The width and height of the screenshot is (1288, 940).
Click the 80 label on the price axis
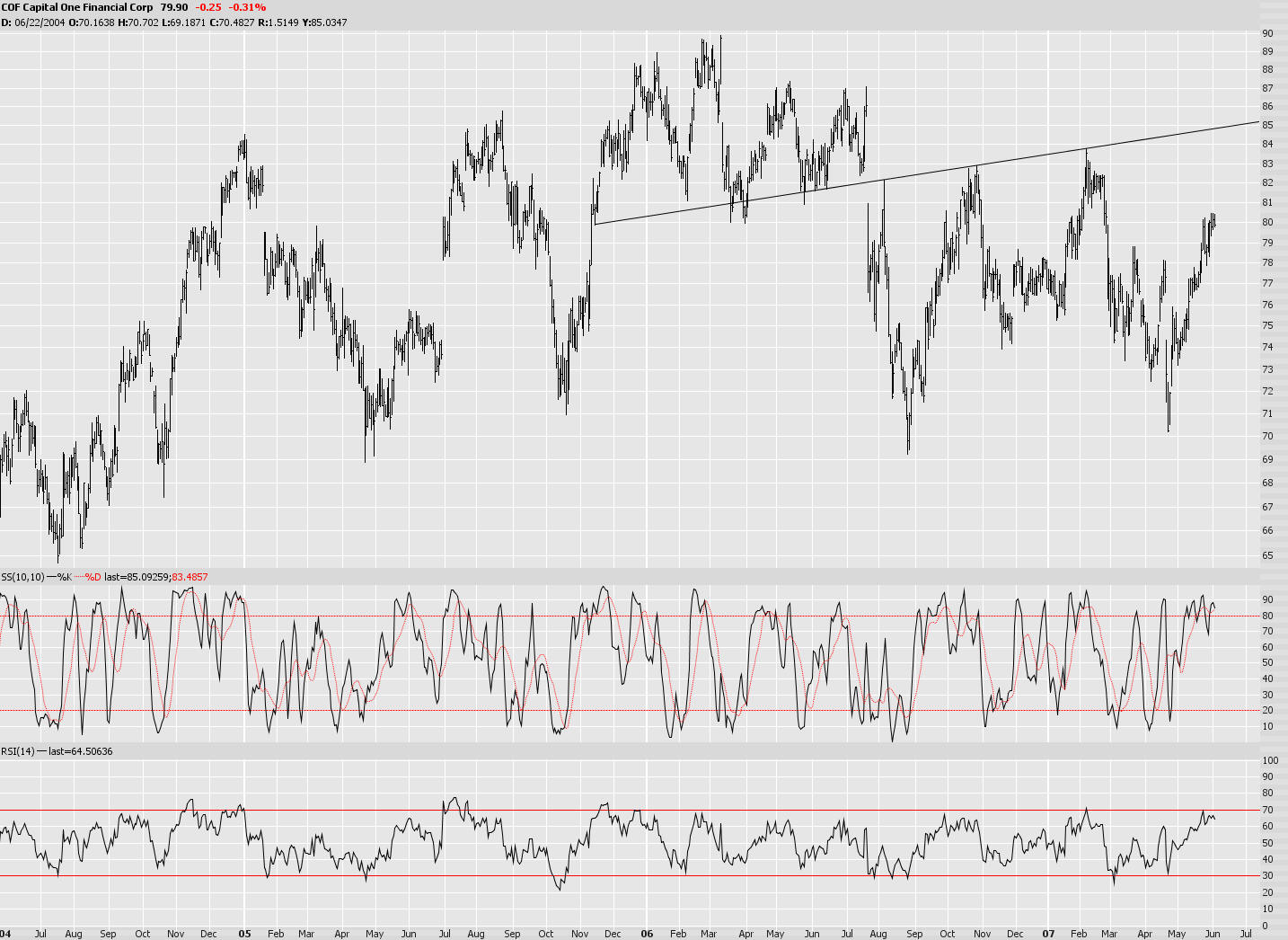point(1267,222)
